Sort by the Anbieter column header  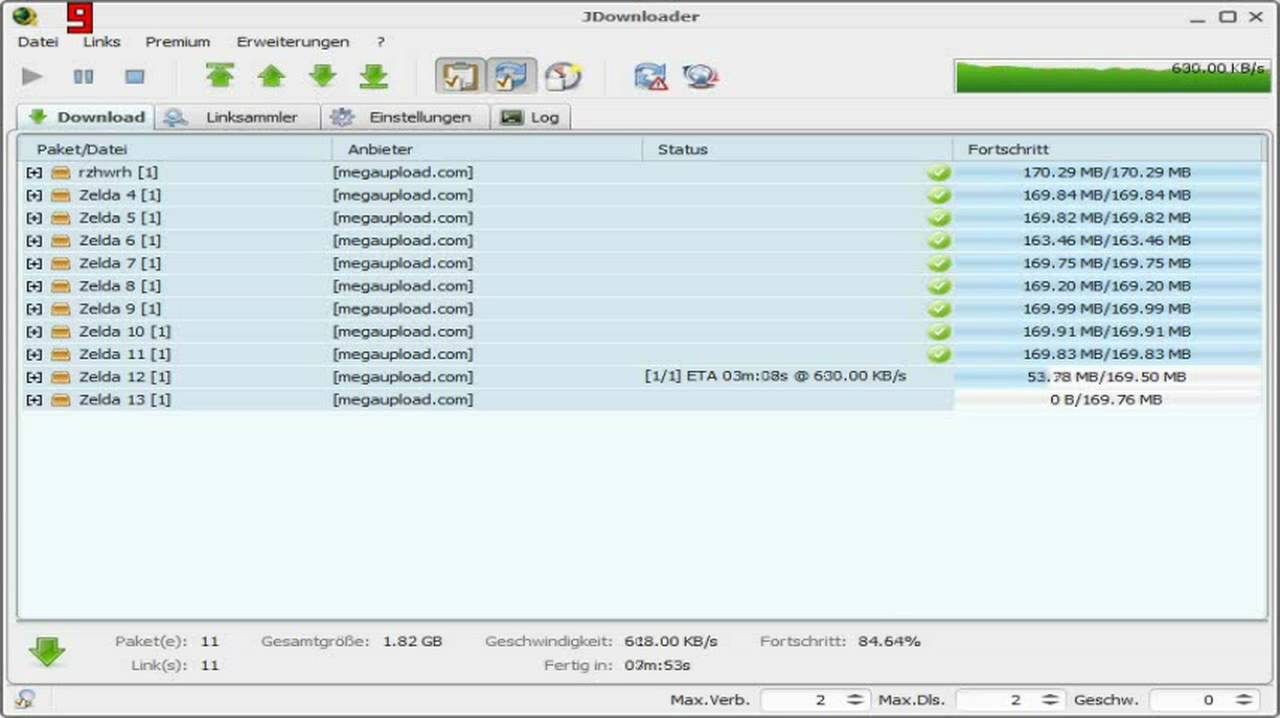pos(487,149)
